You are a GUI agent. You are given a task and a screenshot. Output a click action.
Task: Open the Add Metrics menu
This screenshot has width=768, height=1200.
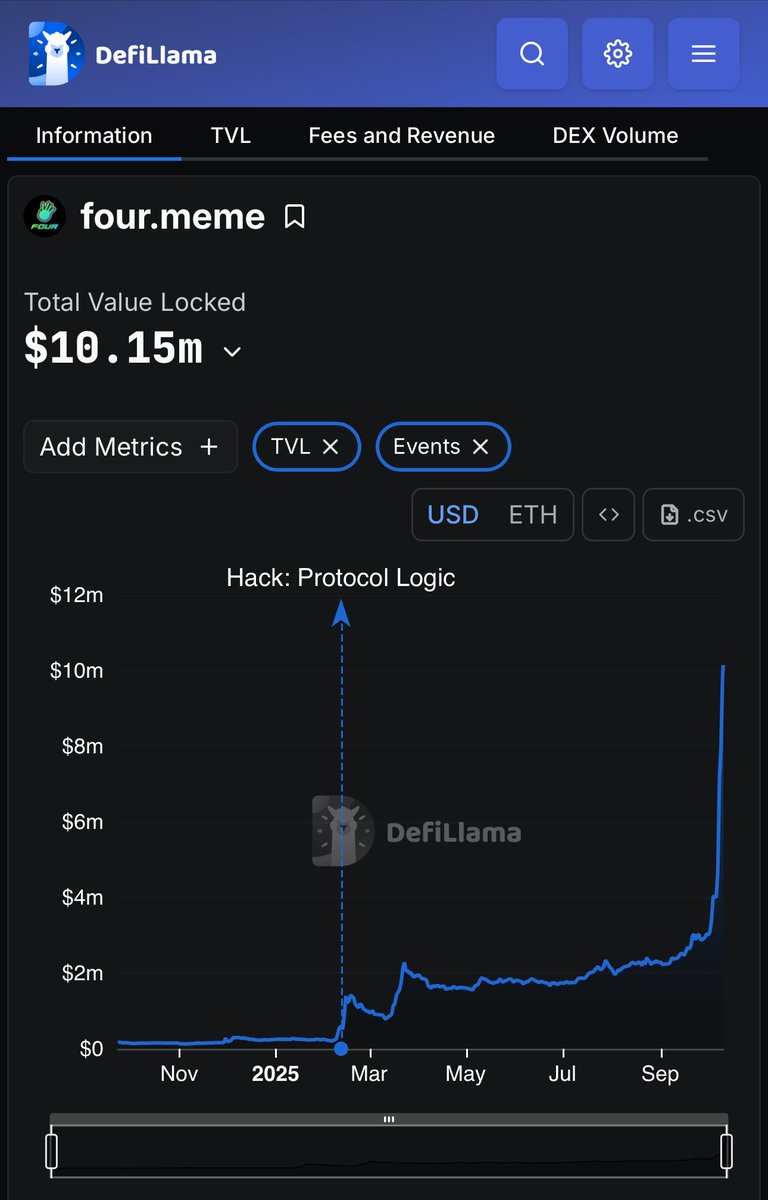coord(130,447)
